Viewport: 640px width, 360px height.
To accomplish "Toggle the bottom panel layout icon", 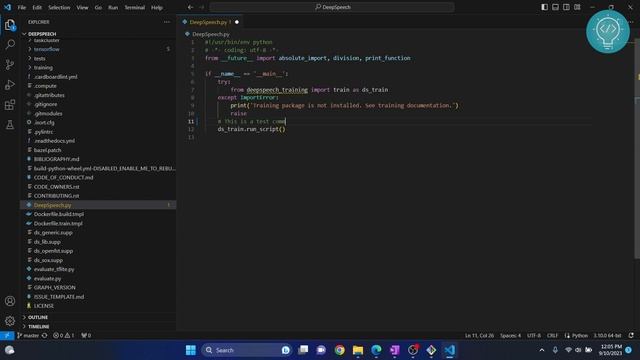I will (556, 7).
